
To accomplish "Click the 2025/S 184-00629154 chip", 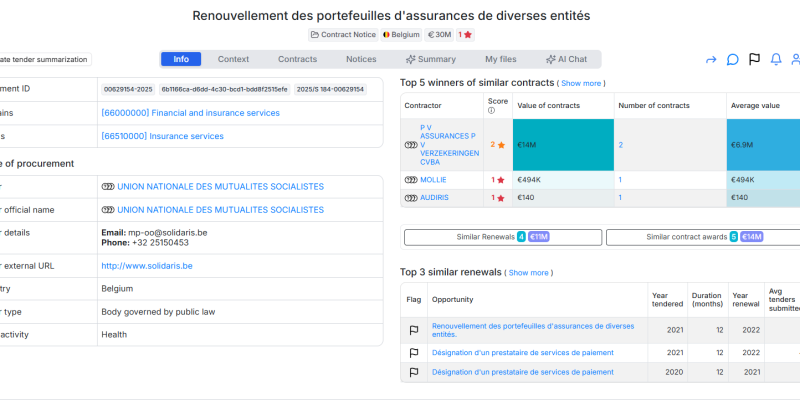I will (x=330, y=89).
